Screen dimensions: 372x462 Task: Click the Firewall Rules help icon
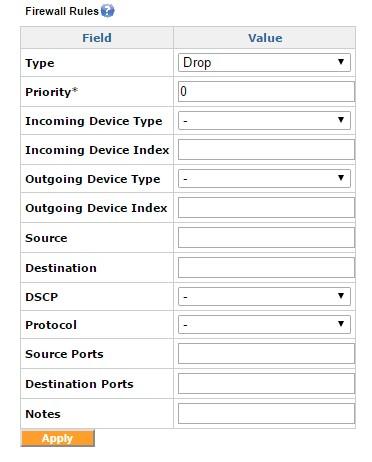(107, 11)
